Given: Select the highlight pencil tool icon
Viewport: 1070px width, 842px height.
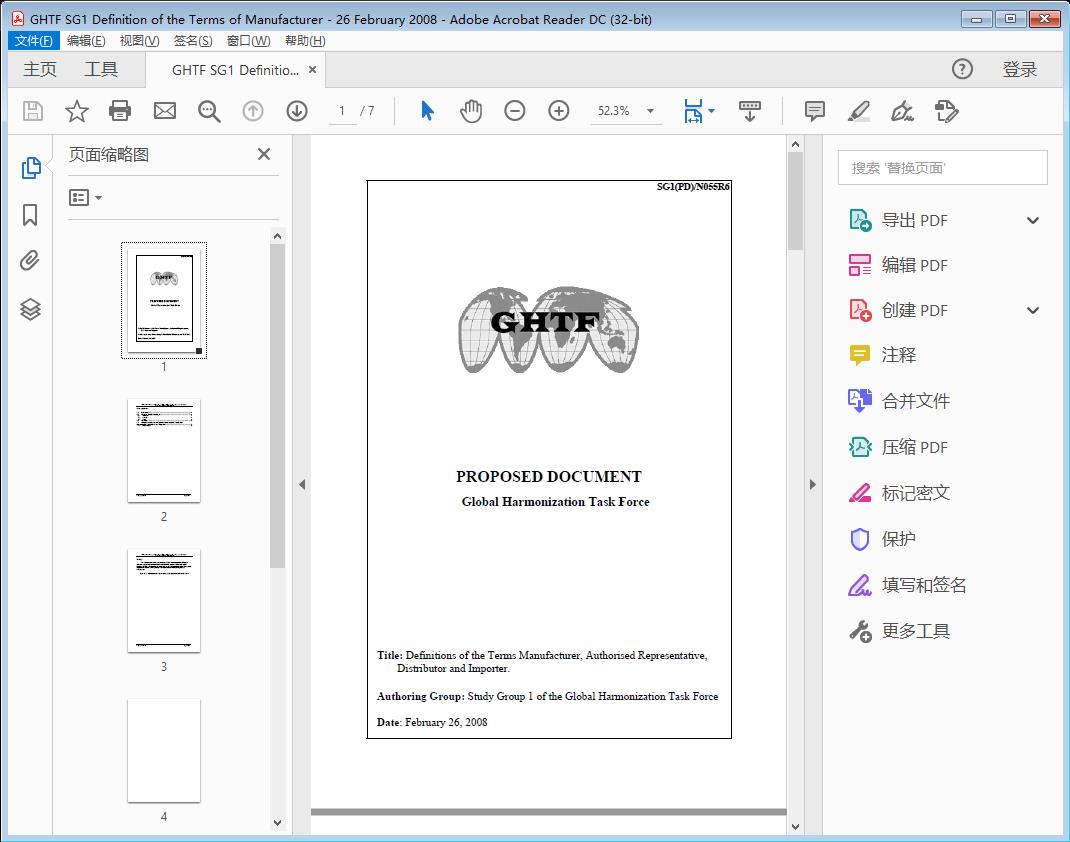Looking at the screenshot, I should tap(858, 111).
